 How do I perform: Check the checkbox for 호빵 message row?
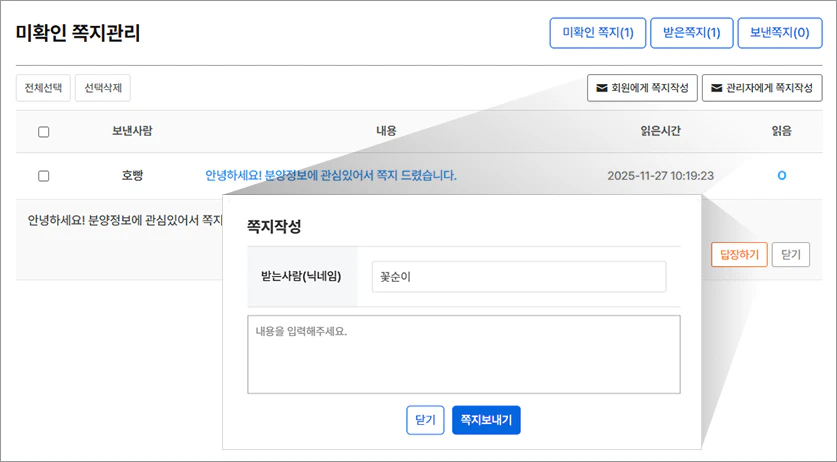coord(44,176)
